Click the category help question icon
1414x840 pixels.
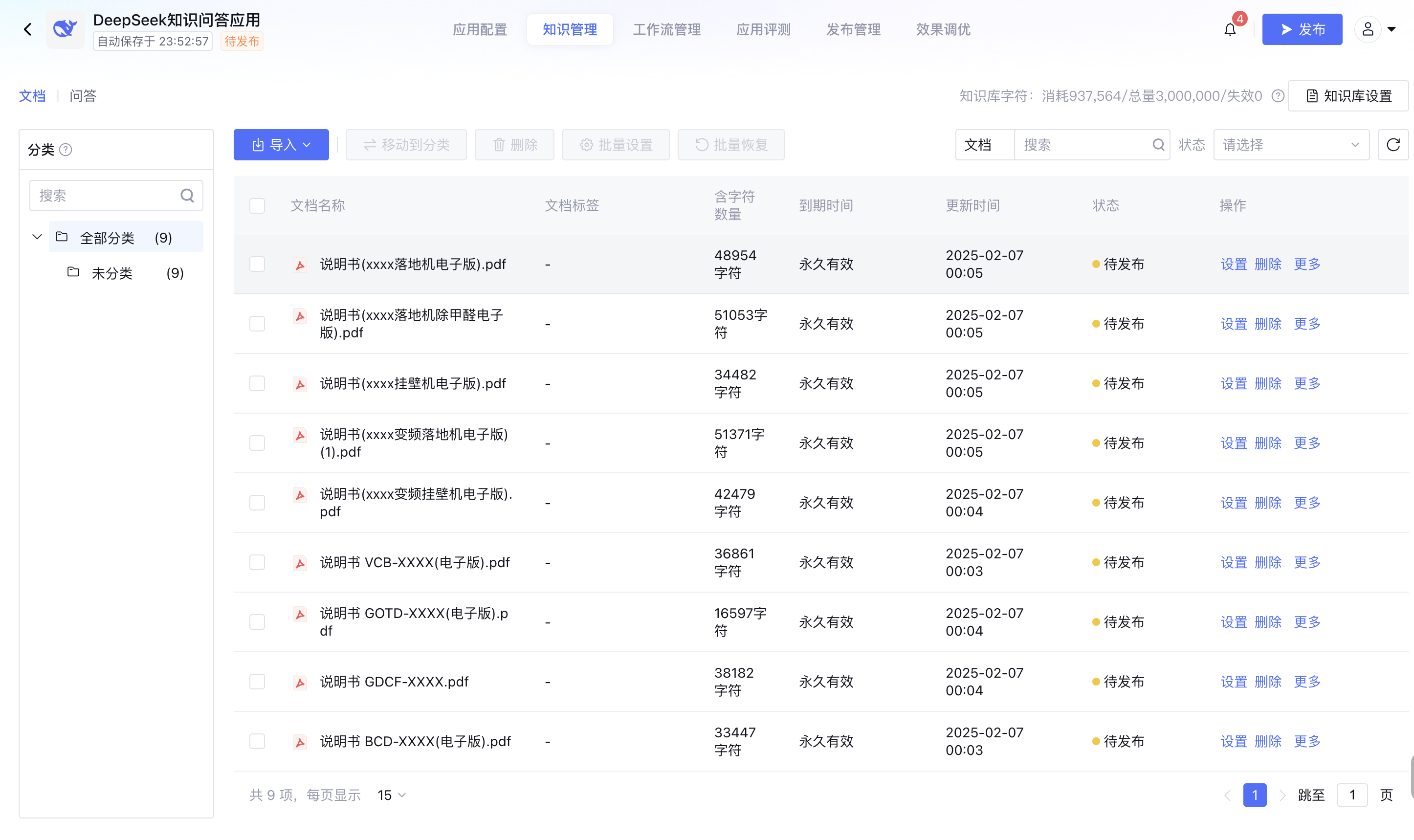[66, 150]
